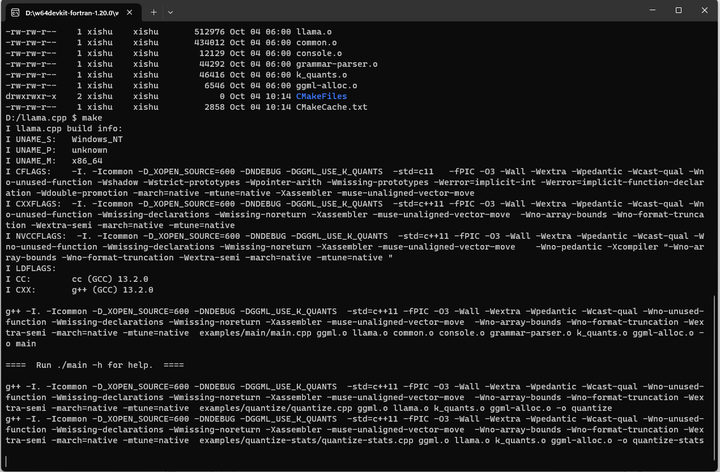Click the 'Run ./main -h for help.' line
This screenshot has height=472, width=720.
click(x=95, y=365)
